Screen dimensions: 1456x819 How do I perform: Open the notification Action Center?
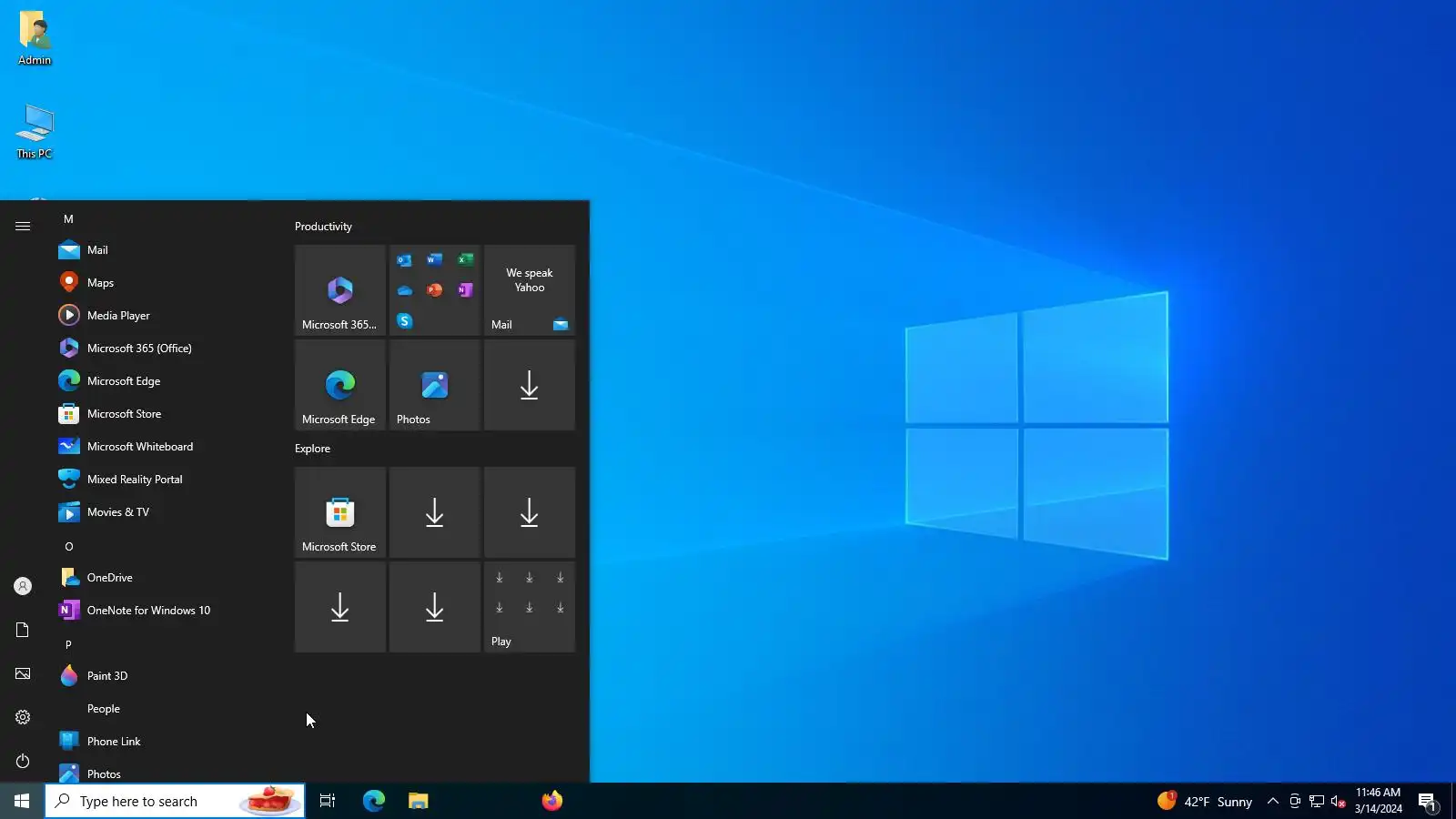point(1428,801)
